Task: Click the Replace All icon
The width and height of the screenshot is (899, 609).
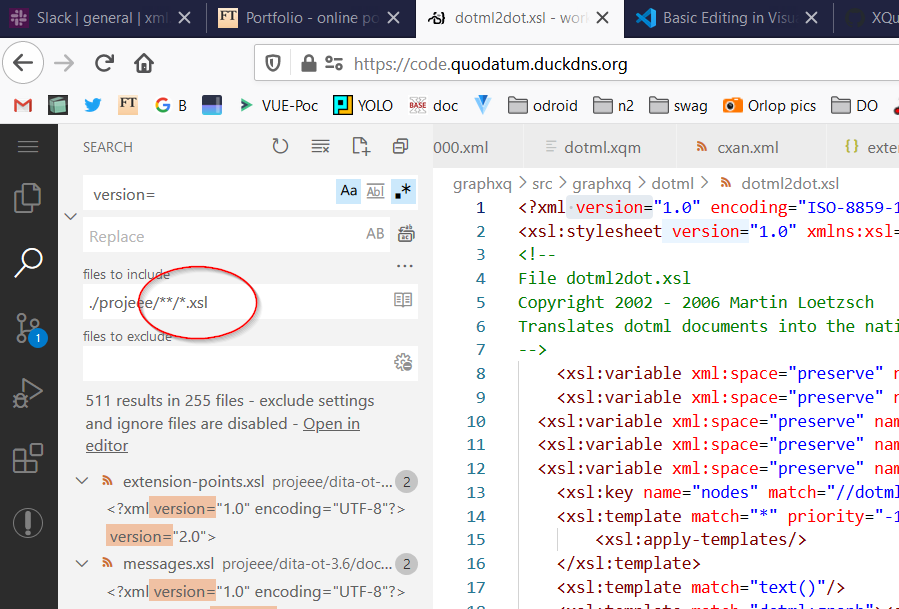Action: [405, 235]
